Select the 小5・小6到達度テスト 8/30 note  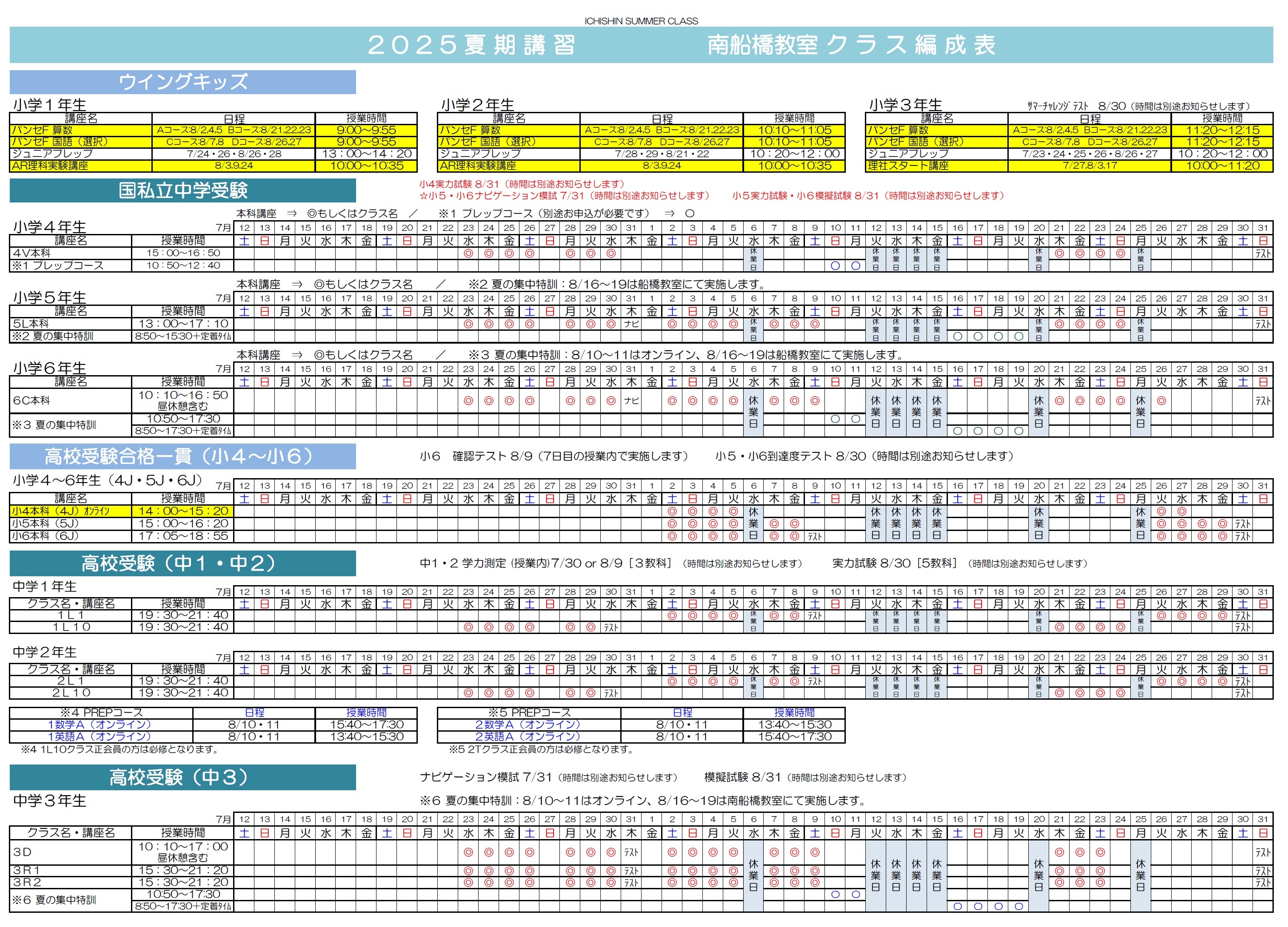point(865,456)
